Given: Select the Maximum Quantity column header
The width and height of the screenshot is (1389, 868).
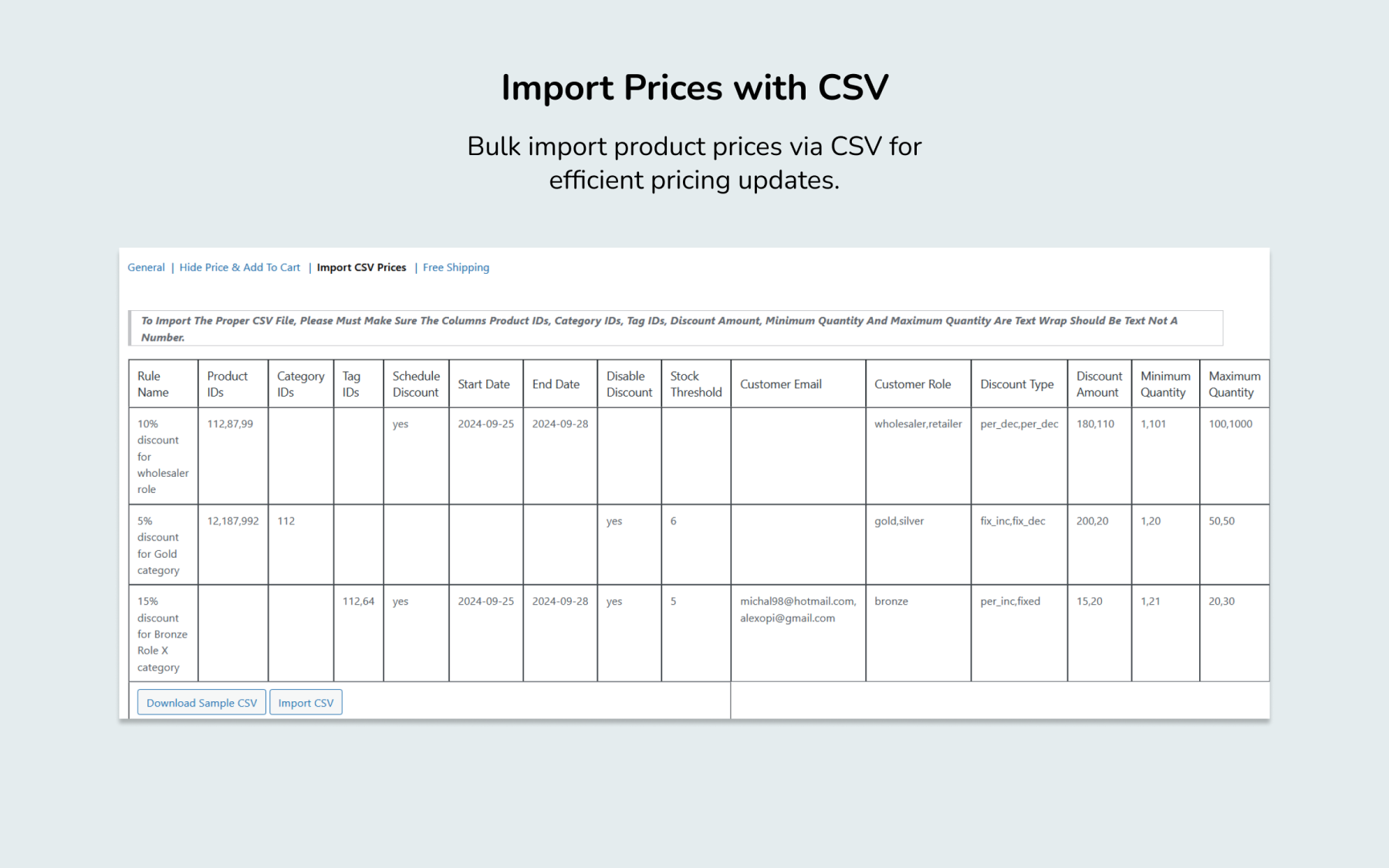Looking at the screenshot, I should click(1235, 383).
